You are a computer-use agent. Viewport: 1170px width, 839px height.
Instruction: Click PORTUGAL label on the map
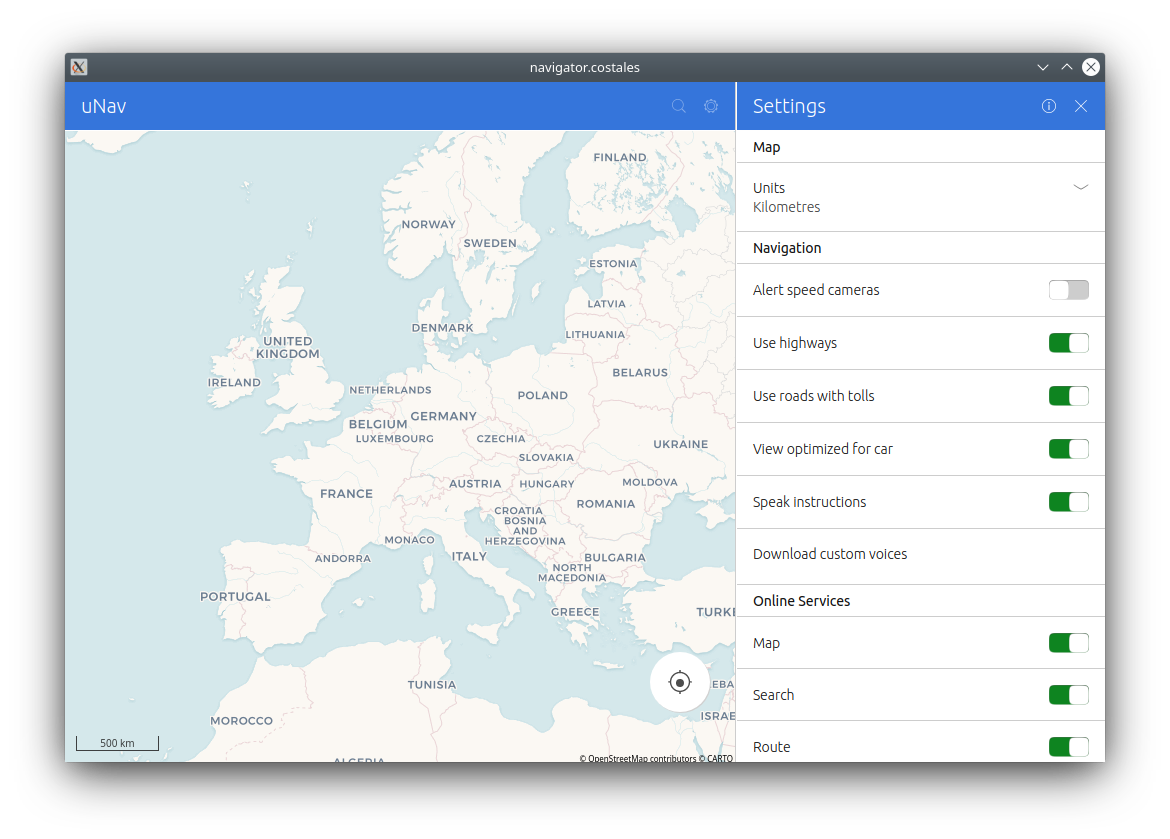(235, 596)
